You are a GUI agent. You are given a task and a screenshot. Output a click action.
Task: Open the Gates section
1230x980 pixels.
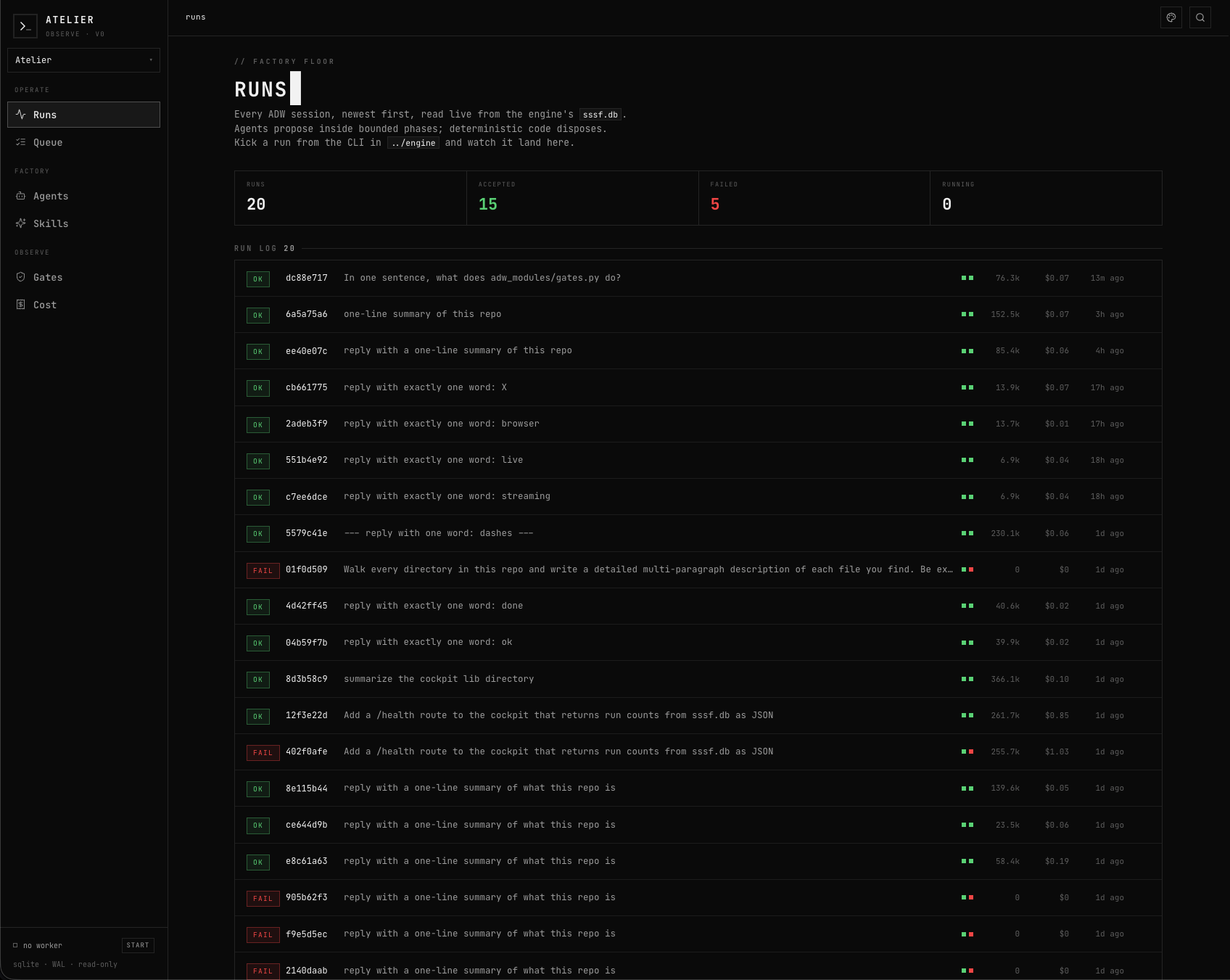pos(83,277)
